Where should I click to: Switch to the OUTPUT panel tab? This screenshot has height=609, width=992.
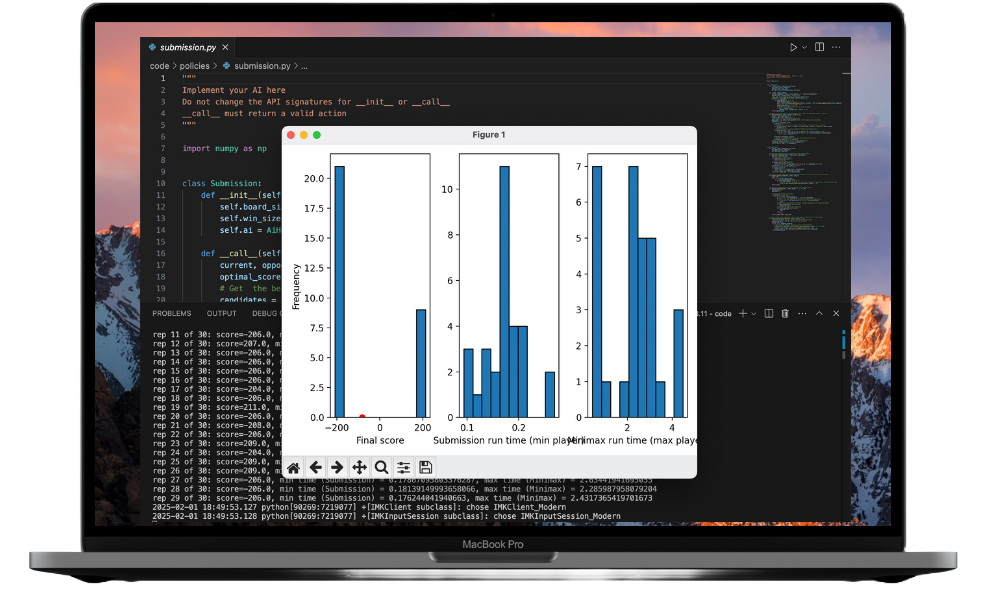click(221, 313)
